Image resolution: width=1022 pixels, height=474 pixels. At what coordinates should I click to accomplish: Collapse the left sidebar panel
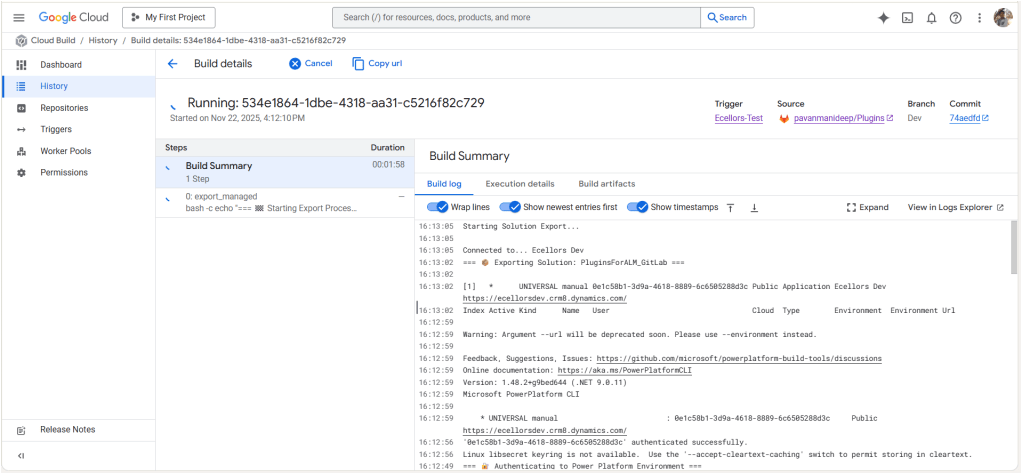[x=21, y=456]
